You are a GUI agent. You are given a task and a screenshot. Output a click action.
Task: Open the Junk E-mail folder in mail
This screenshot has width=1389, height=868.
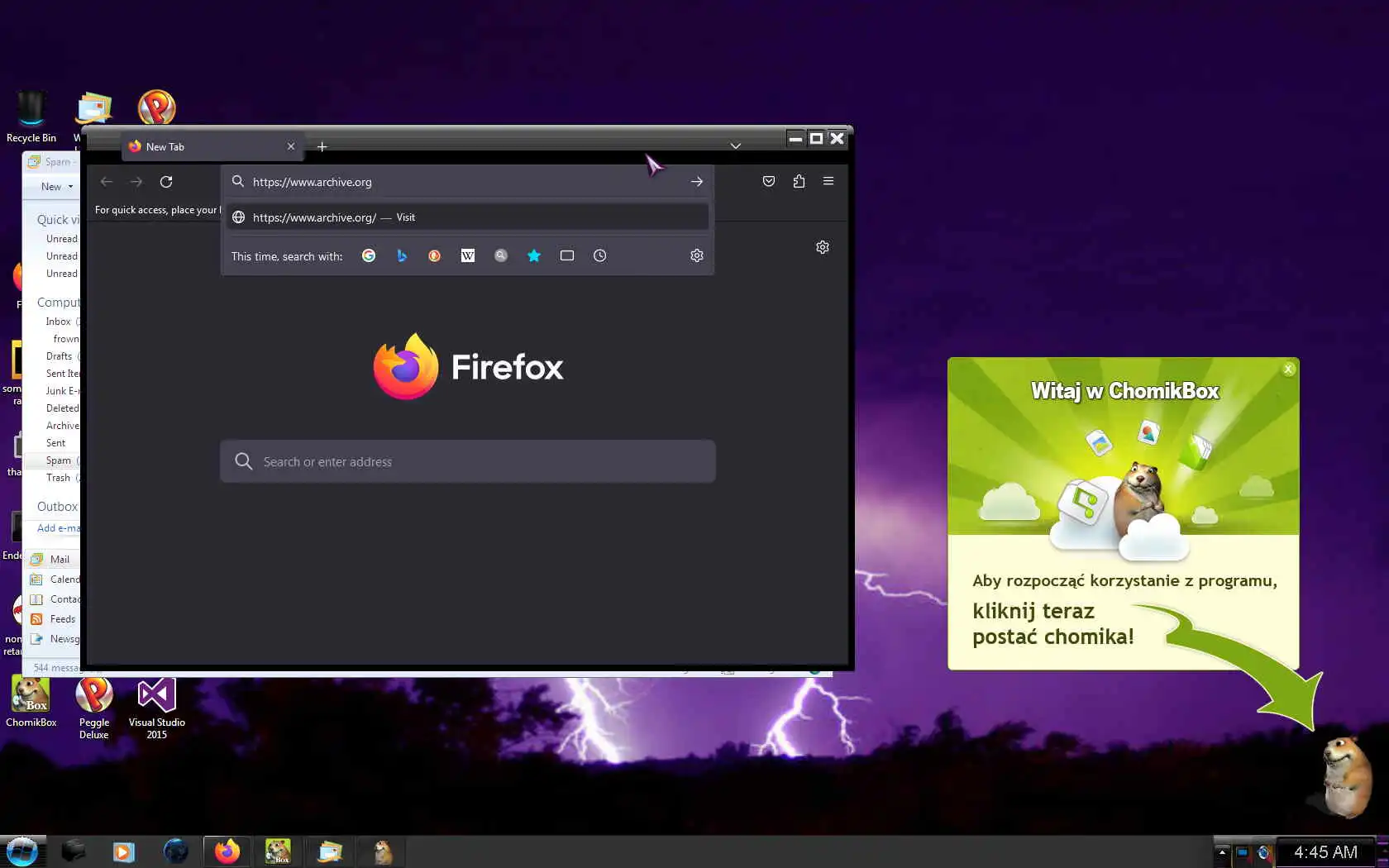[x=63, y=391]
